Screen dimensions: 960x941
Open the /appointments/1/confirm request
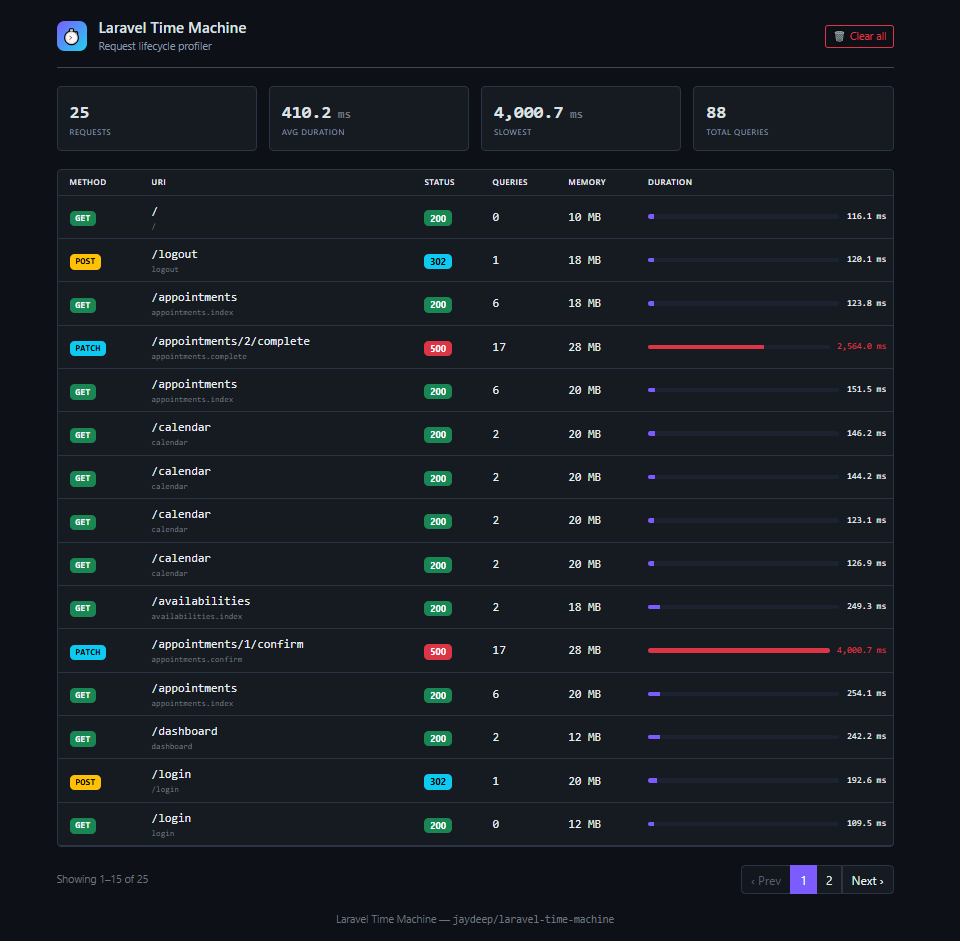[475, 651]
